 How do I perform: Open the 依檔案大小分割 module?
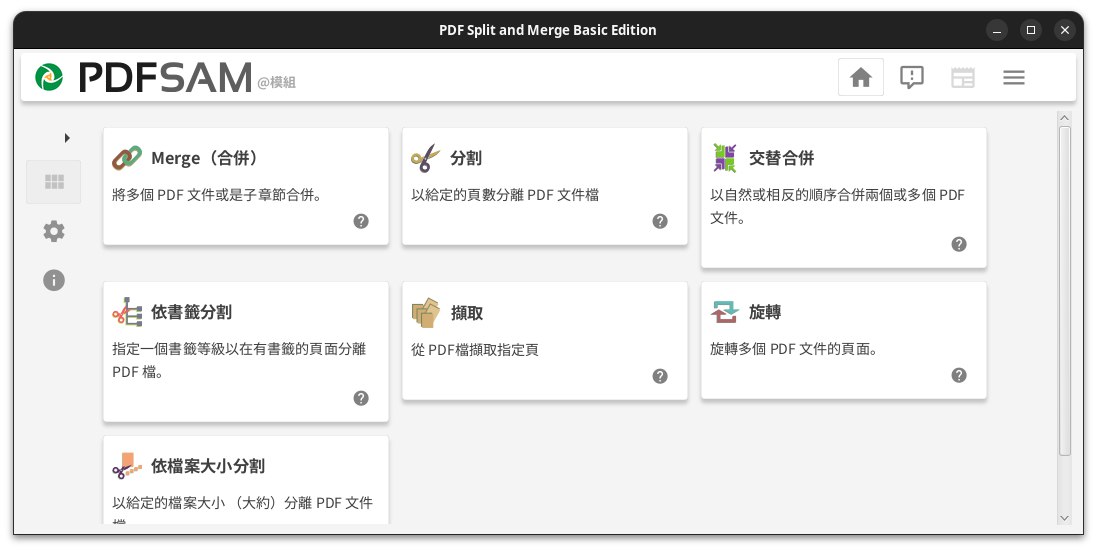[x=207, y=466]
